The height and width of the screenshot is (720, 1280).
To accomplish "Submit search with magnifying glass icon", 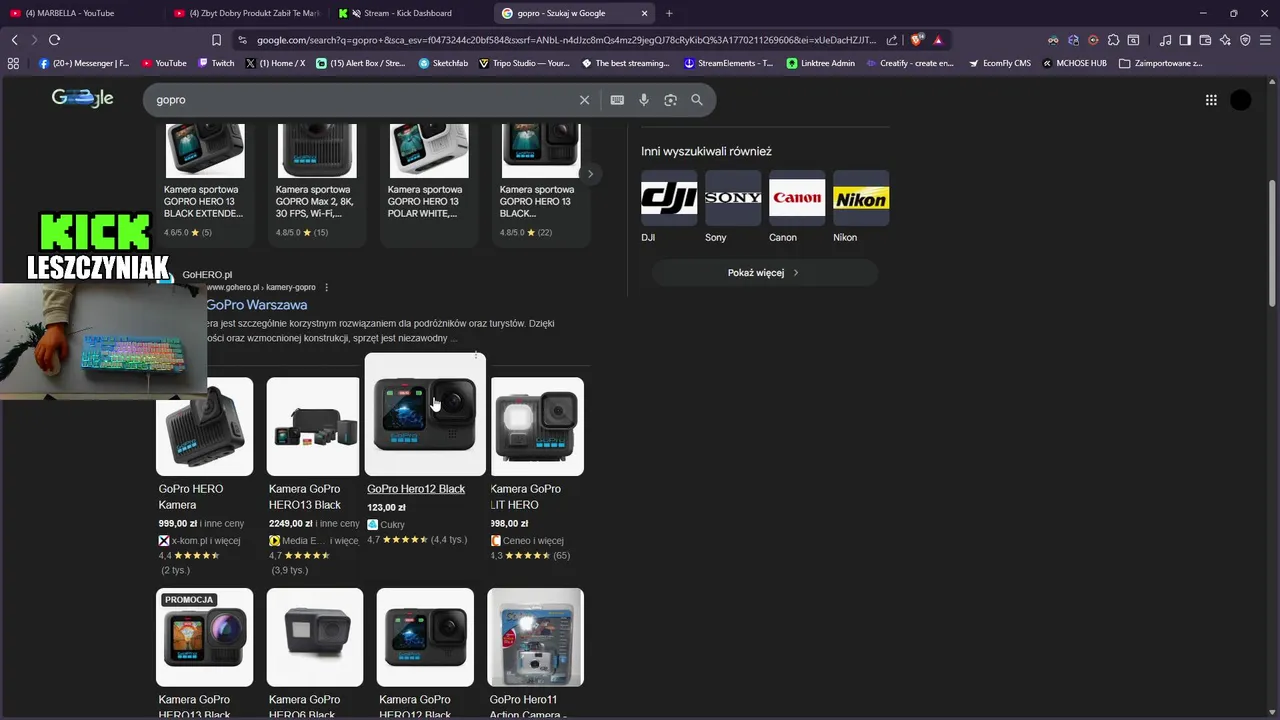I will [x=697, y=100].
